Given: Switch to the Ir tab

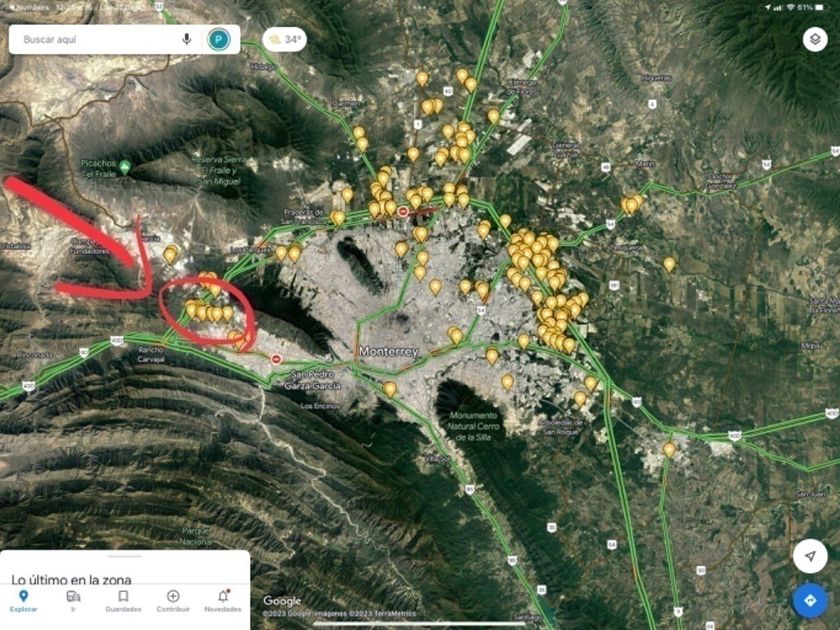Looking at the screenshot, I should tap(73, 601).
